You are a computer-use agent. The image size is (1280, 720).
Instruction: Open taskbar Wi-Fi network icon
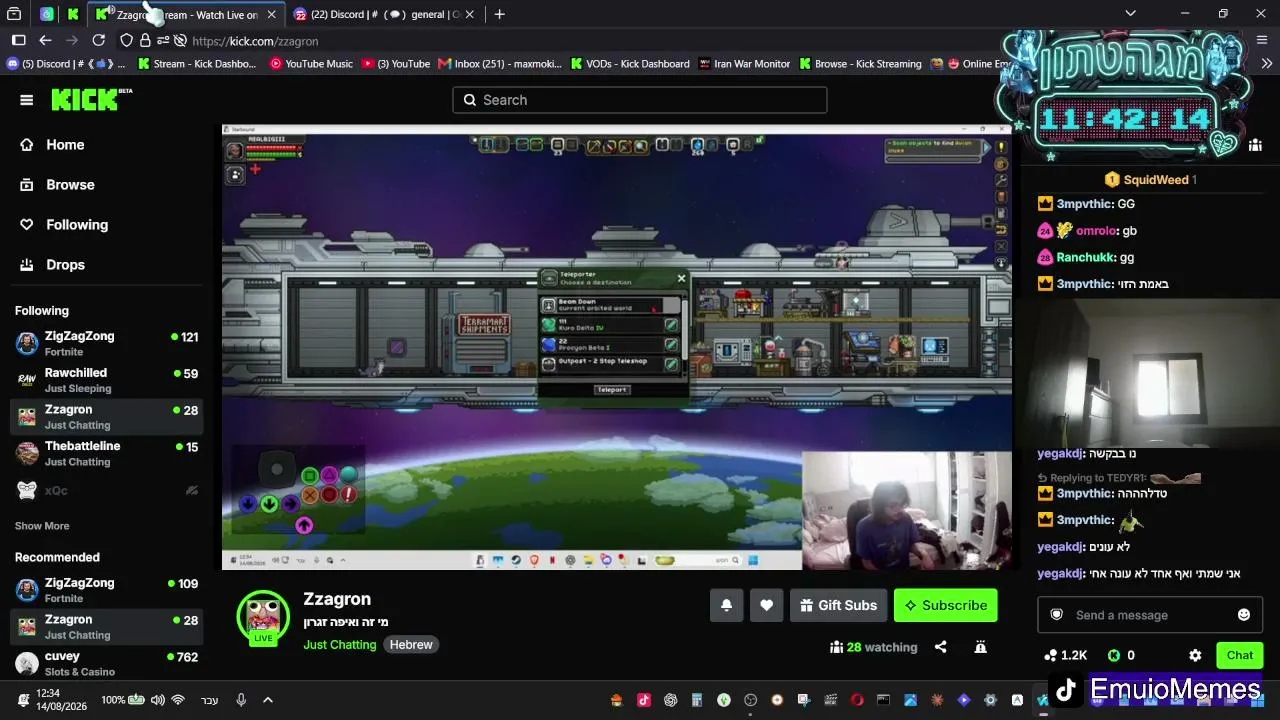click(x=178, y=700)
